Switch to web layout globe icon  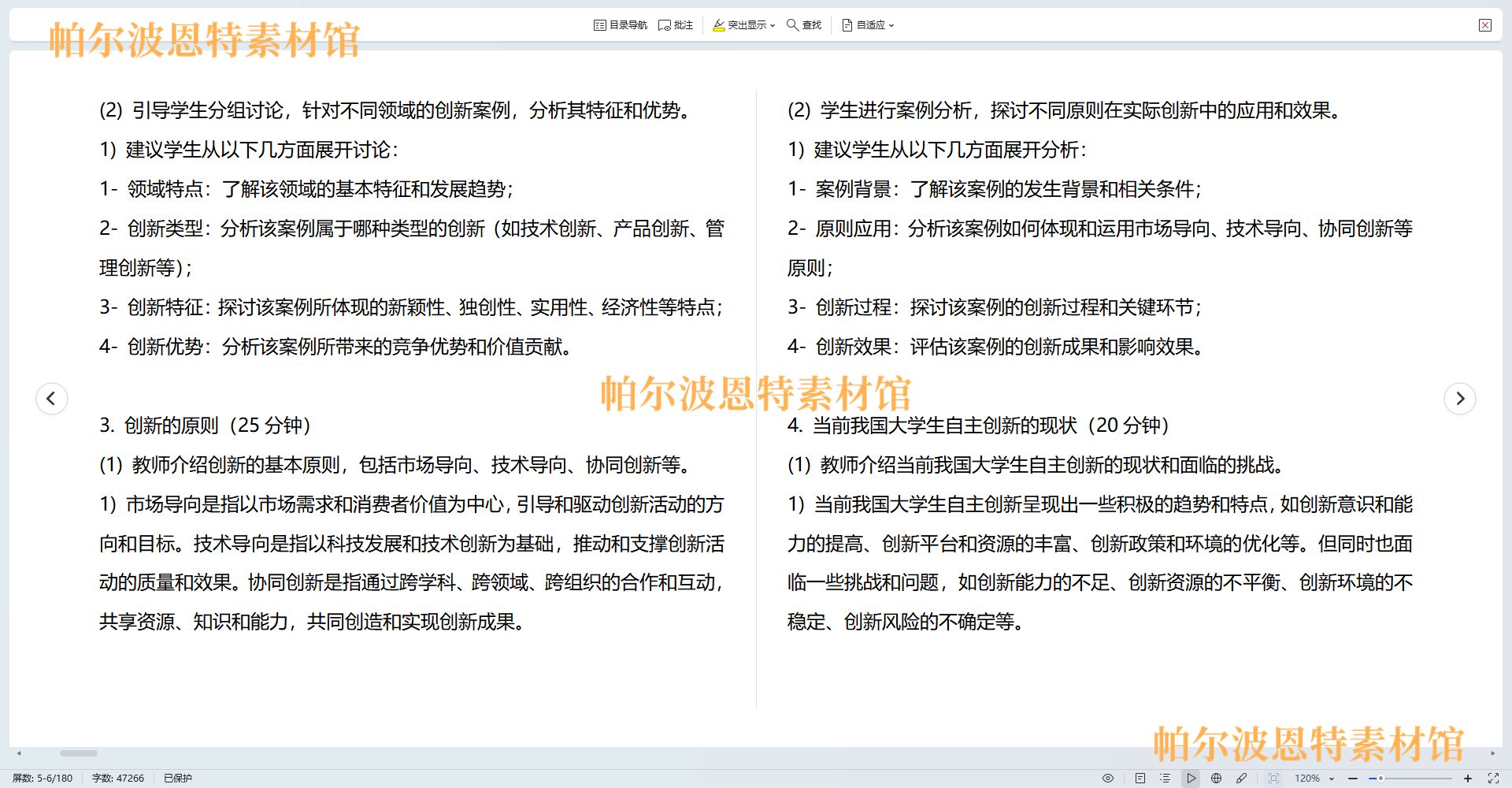click(1217, 778)
